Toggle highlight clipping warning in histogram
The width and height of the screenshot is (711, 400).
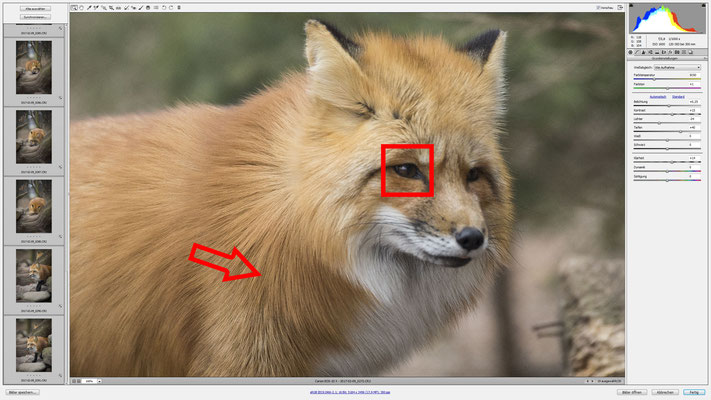tap(704, 5)
